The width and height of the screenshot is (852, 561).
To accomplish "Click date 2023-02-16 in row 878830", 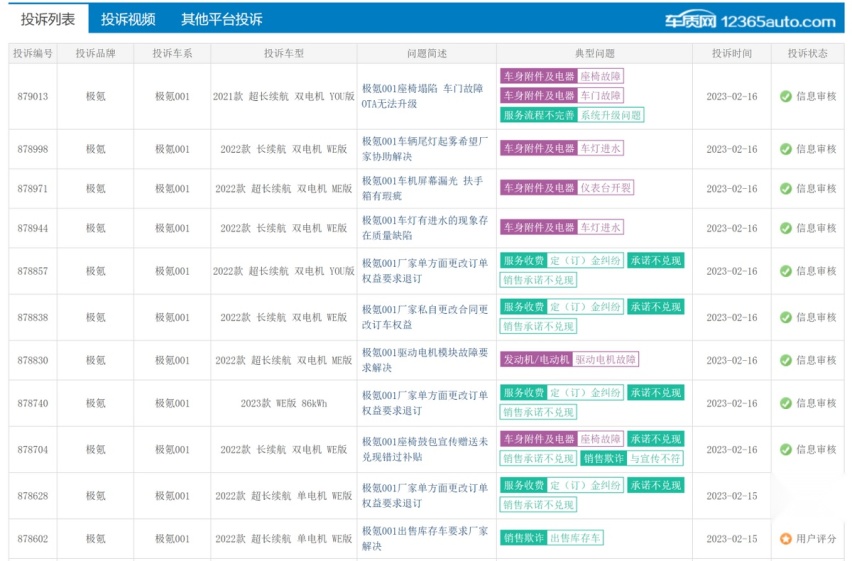I will (732, 360).
